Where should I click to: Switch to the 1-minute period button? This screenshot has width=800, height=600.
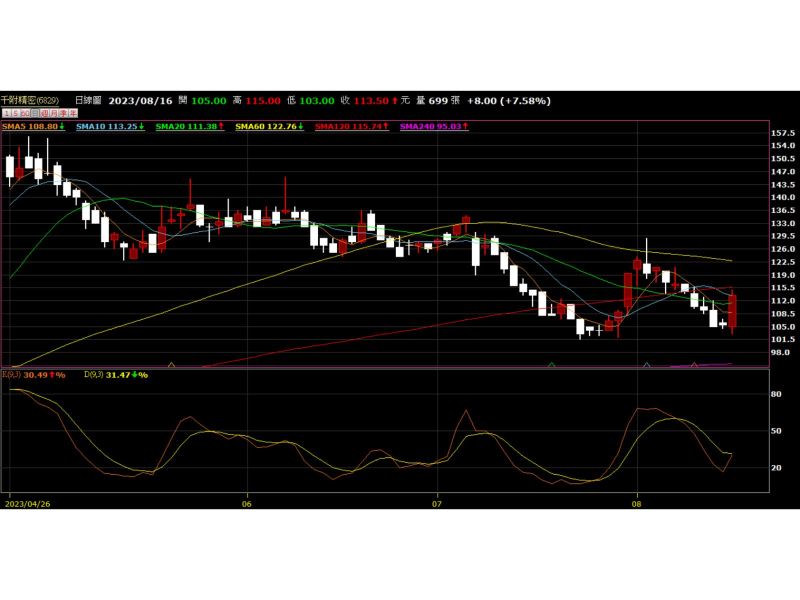point(6,113)
